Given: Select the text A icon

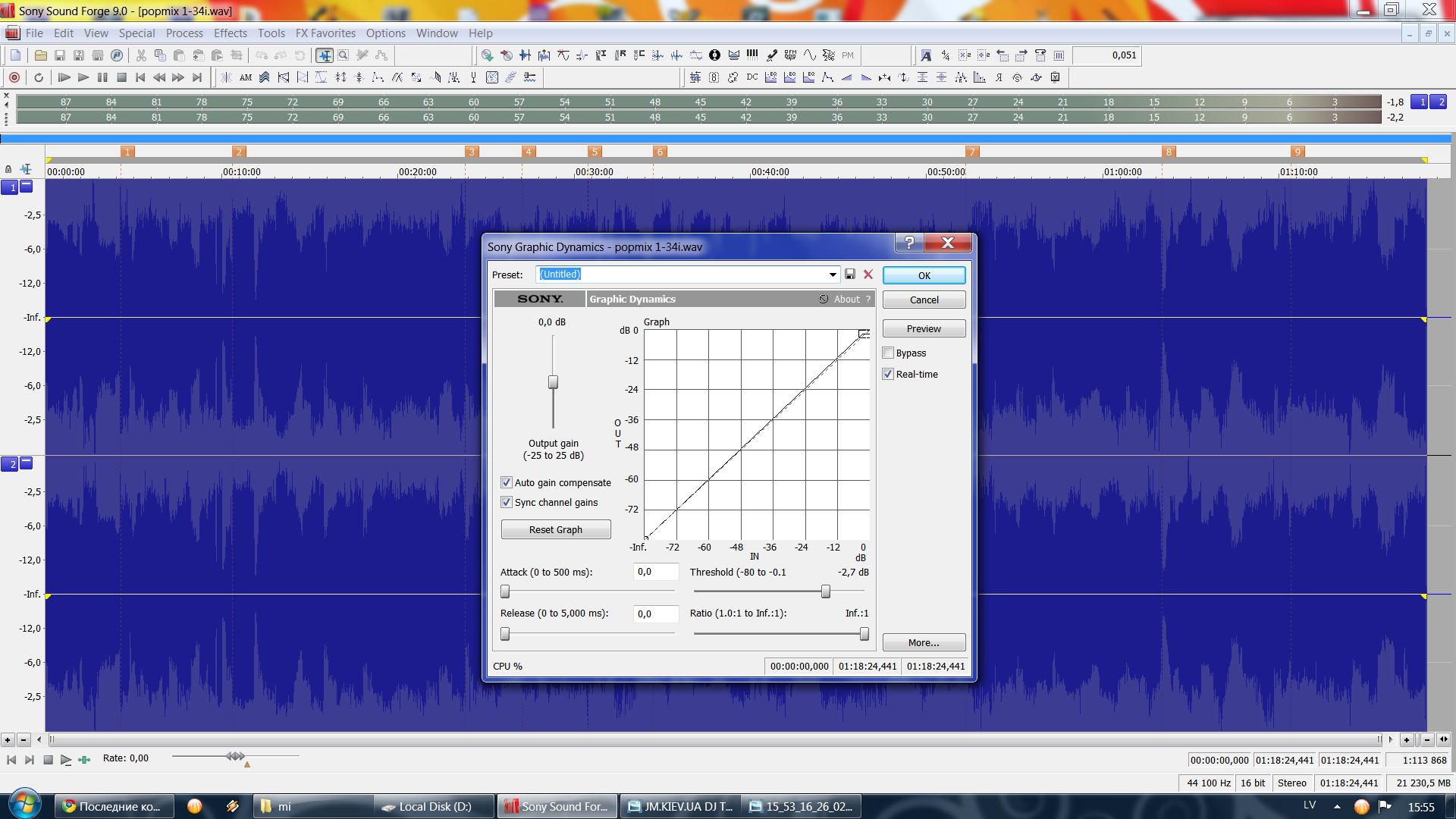Looking at the screenshot, I should point(926,55).
